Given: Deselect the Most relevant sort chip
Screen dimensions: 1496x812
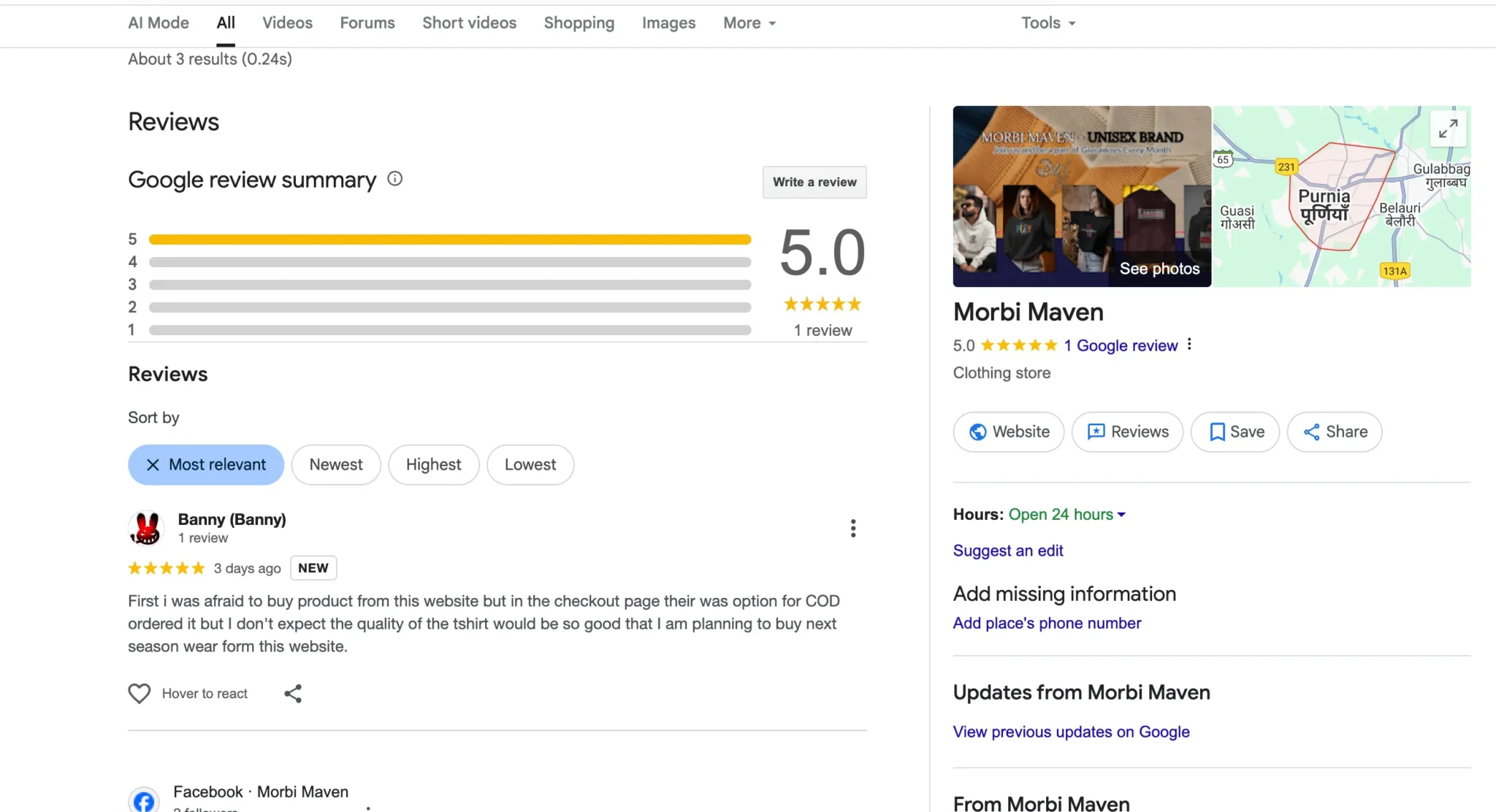Looking at the screenshot, I should click(206, 464).
